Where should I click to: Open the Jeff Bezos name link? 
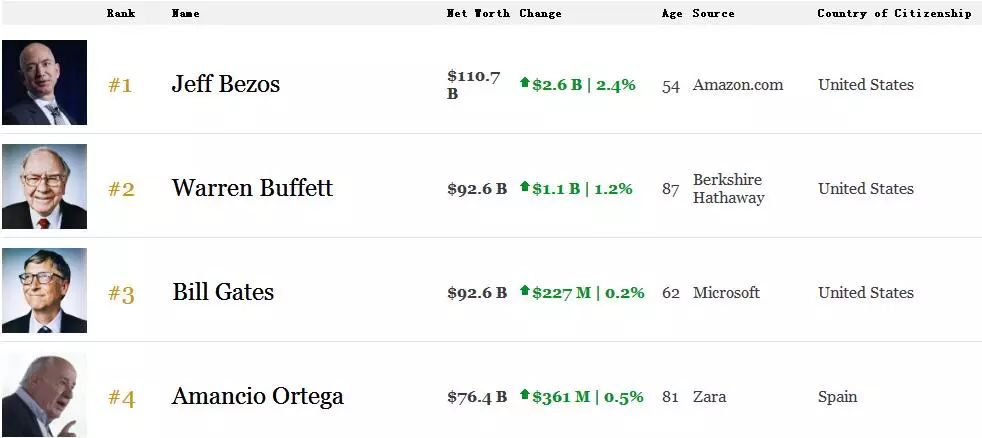coord(226,85)
